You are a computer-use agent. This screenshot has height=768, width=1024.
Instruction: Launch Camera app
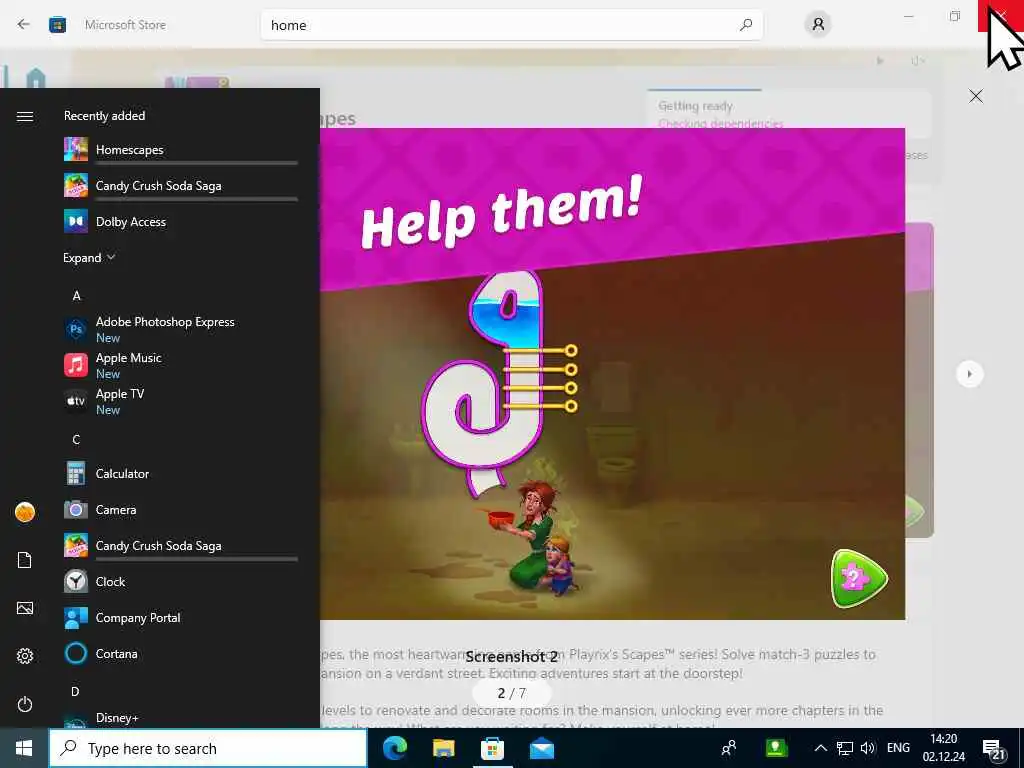pyautogui.click(x=181, y=509)
